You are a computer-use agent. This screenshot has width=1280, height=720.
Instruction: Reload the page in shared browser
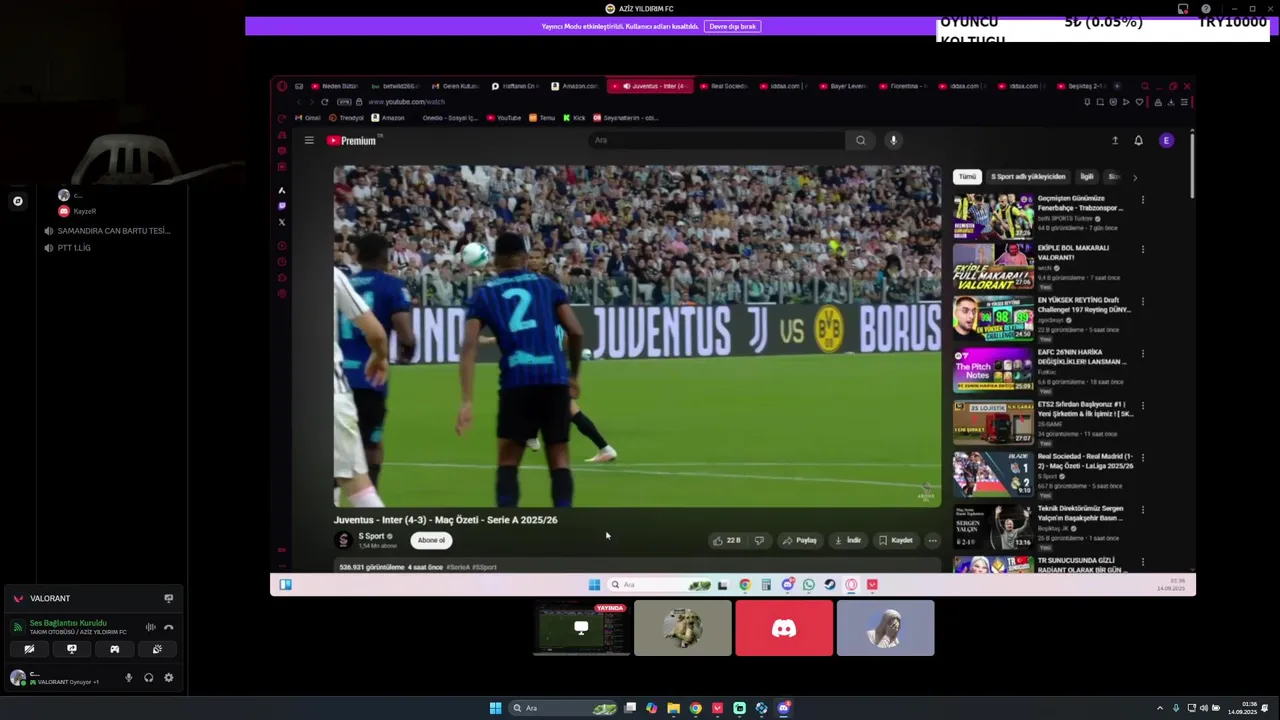324,102
